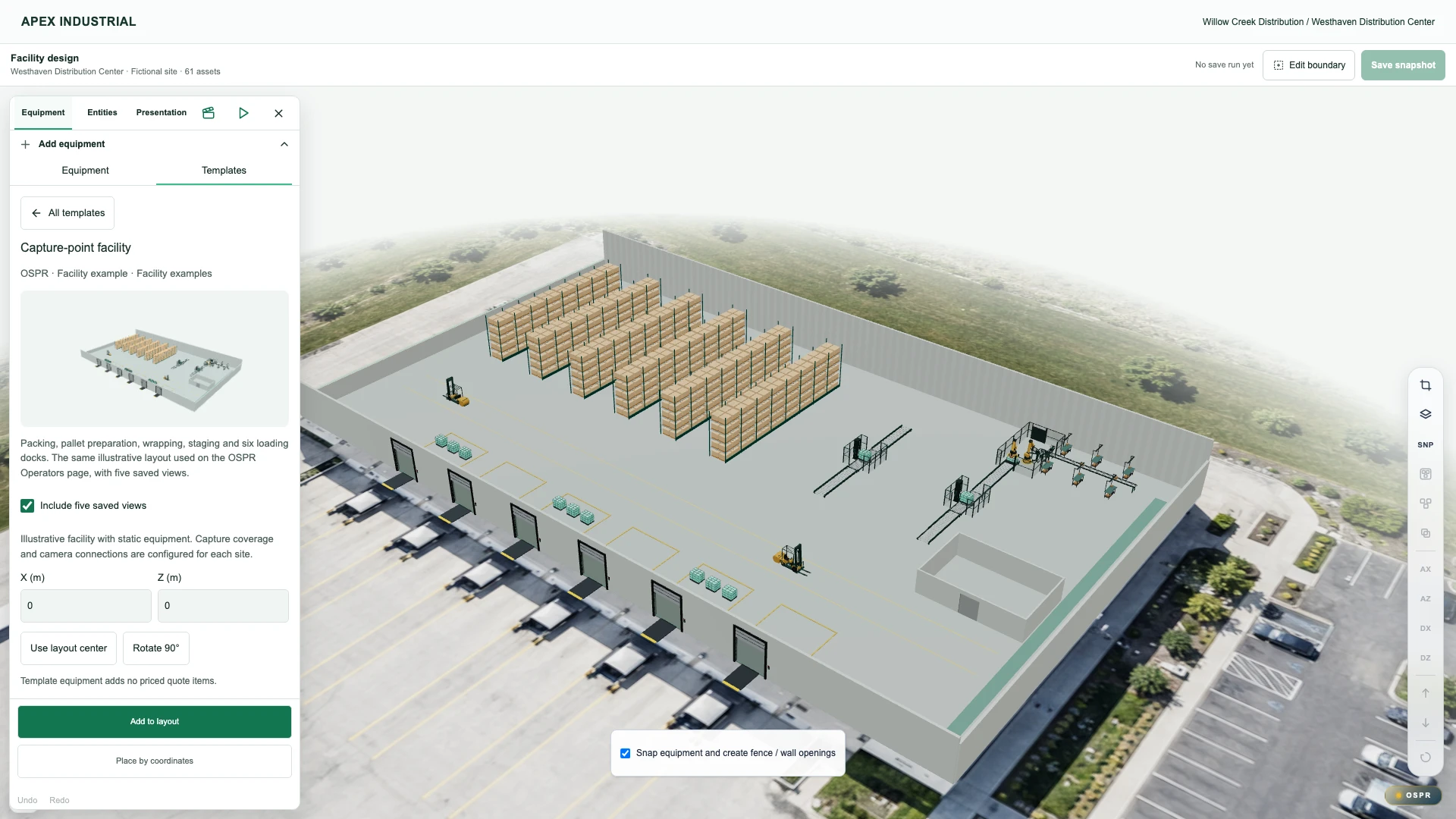Focus the Z (m) input field
Viewport: 1456px width, 819px height.
[223, 606]
